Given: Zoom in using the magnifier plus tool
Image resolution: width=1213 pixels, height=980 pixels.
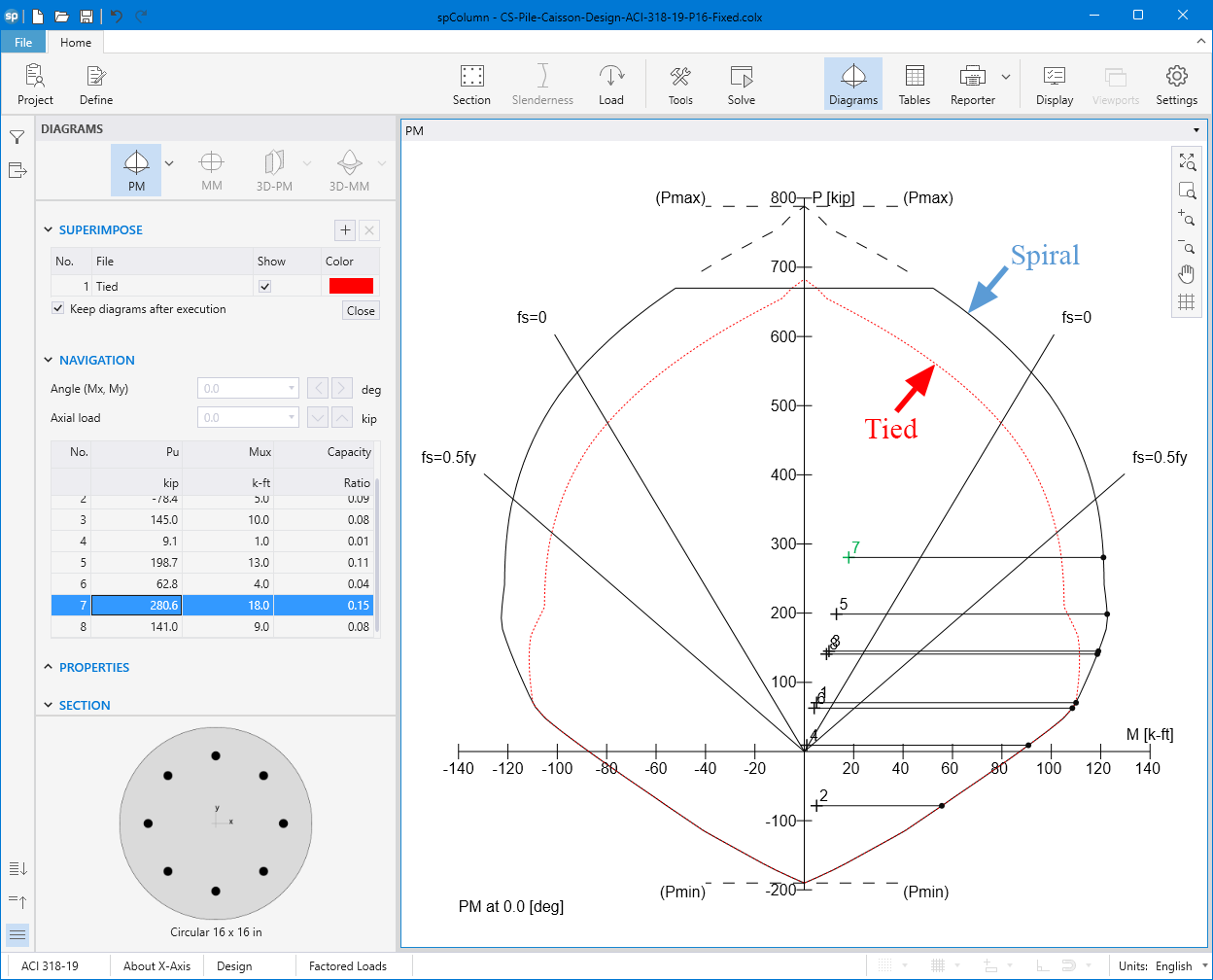Looking at the screenshot, I should (x=1187, y=219).
